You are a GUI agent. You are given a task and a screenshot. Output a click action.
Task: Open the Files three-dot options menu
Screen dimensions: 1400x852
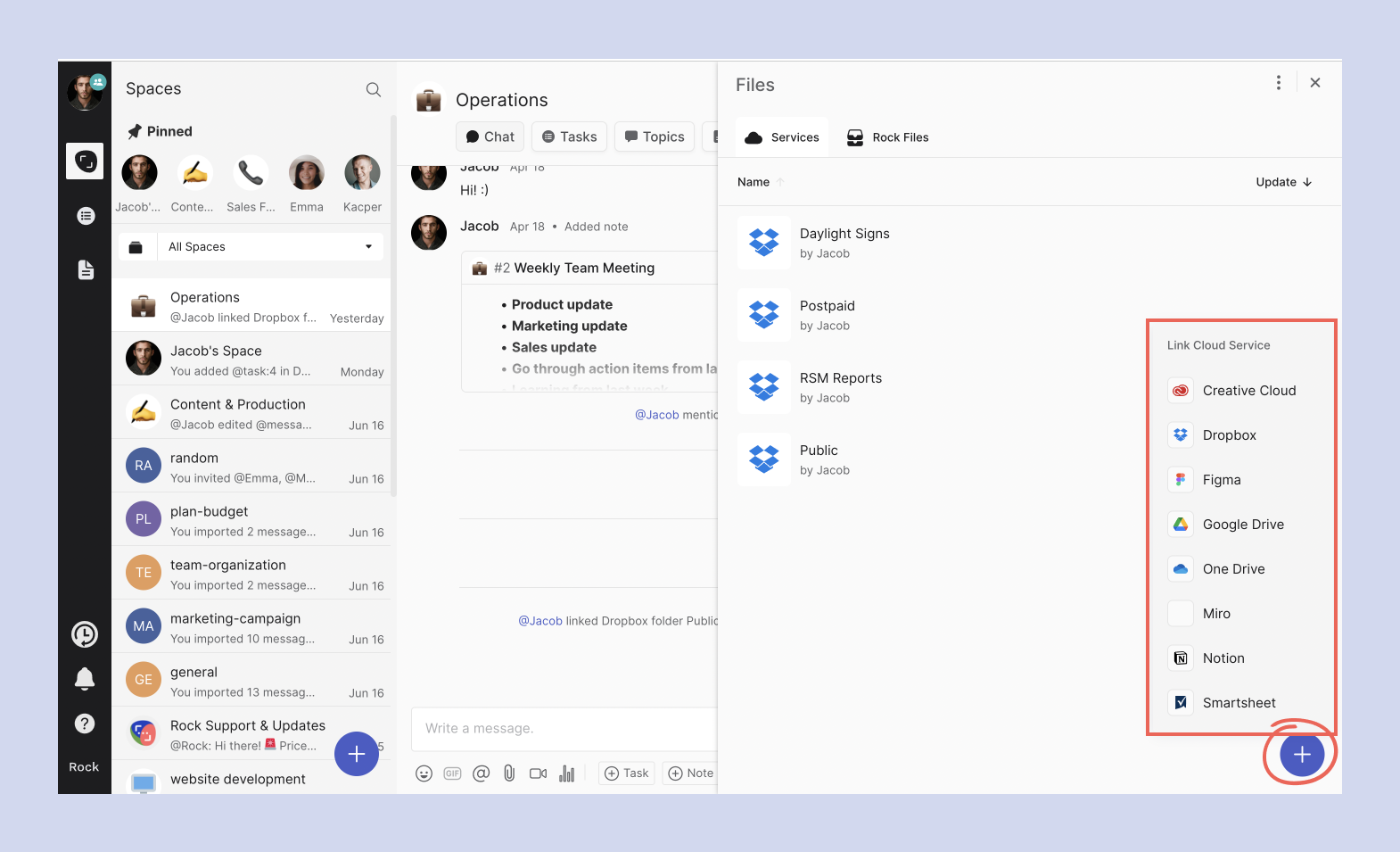[x=1279, y=83]
